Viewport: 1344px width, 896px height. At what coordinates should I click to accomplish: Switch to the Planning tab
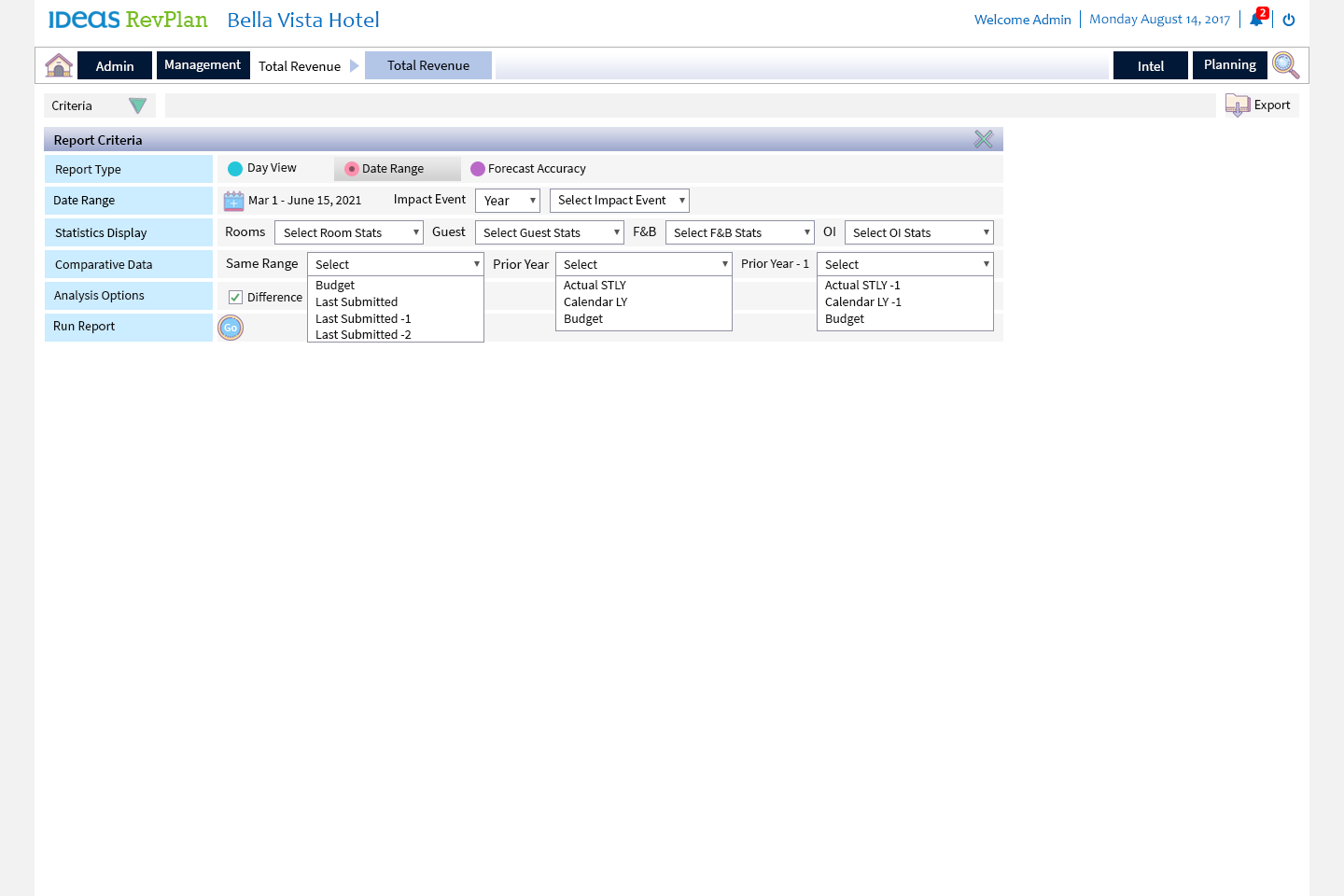point(1229,65)
